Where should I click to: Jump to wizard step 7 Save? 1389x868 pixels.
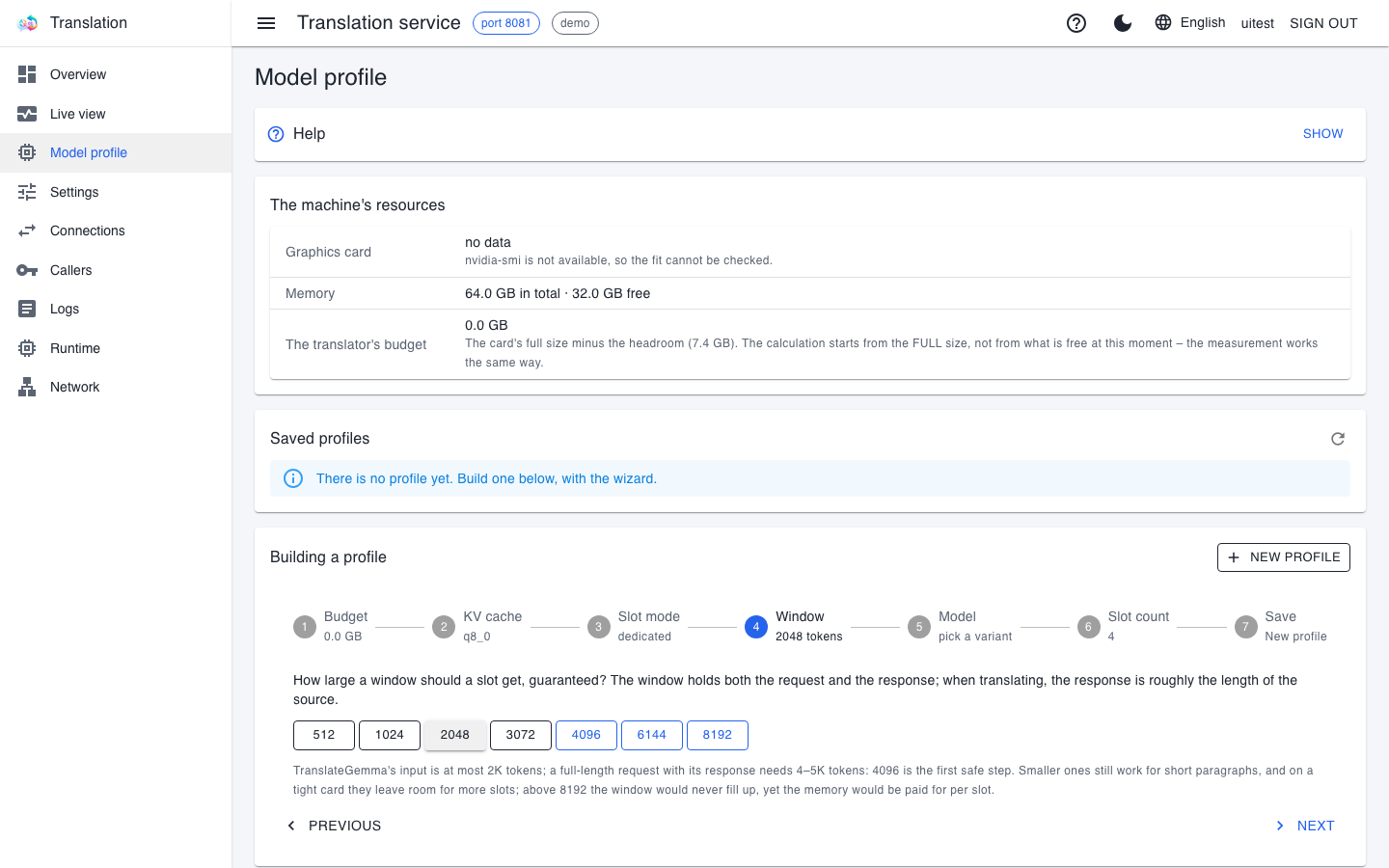point(1281,626)
